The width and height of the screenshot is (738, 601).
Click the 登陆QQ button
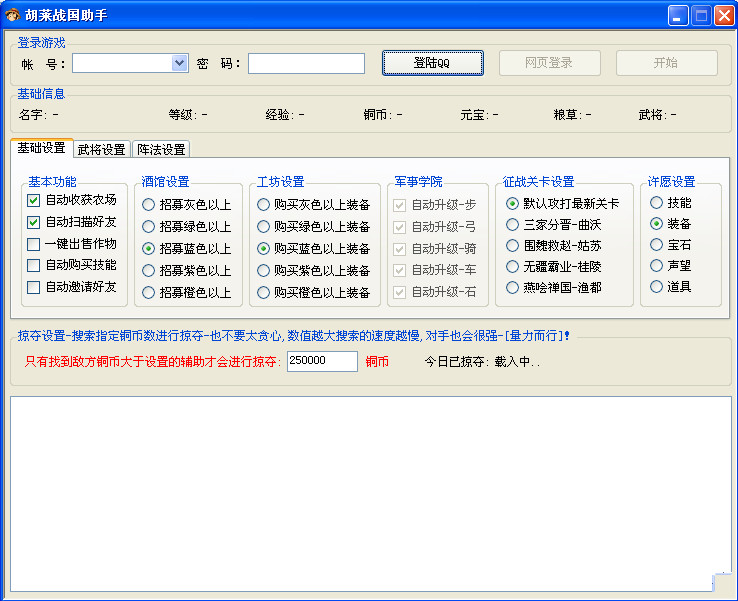click(x=432, y=63)
